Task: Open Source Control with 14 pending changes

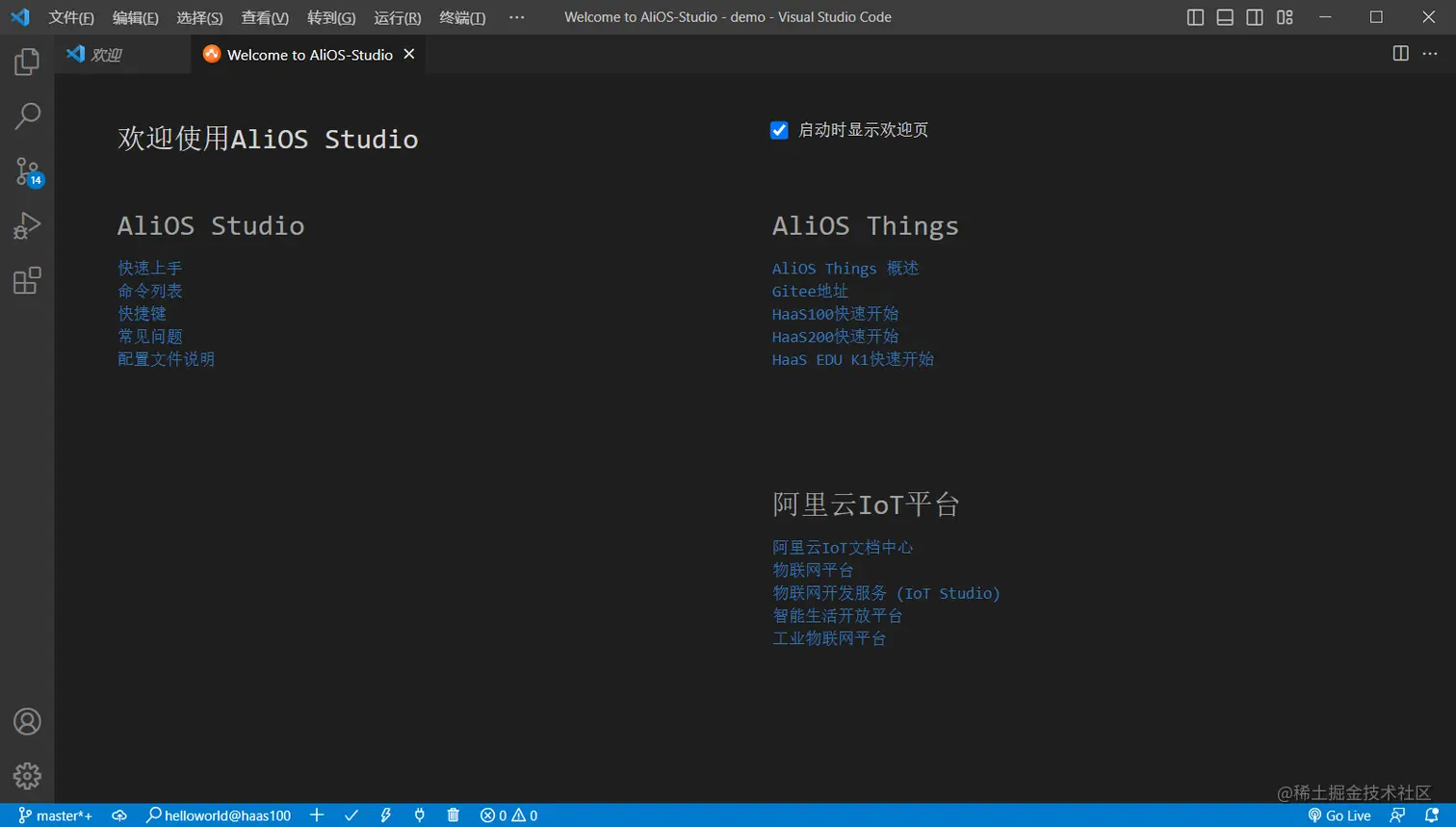Action: [x=27, y=171]
